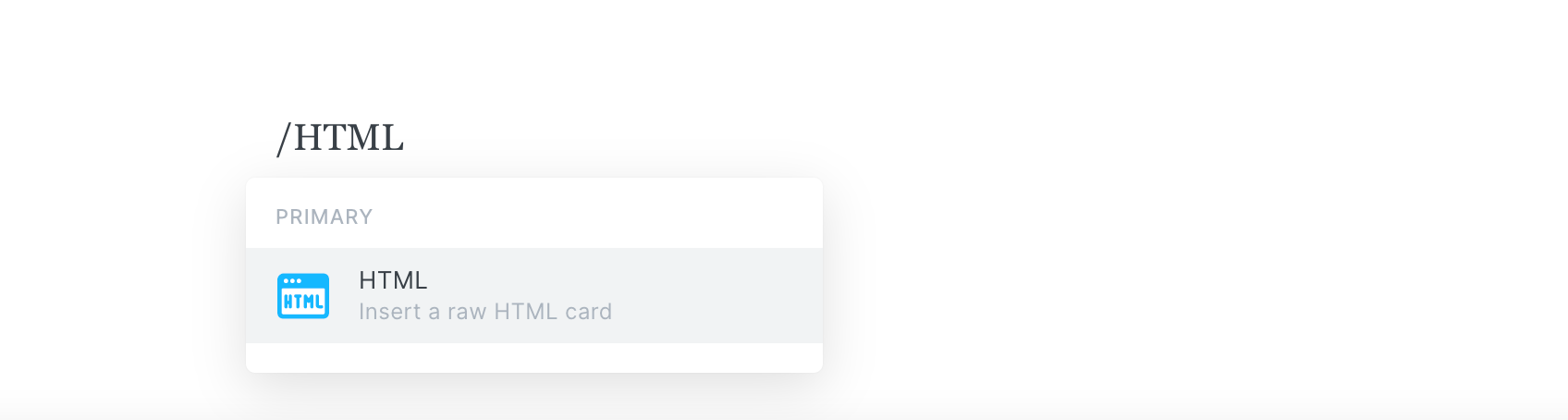Click the gap between HTML icon and title

pos(344,296)
